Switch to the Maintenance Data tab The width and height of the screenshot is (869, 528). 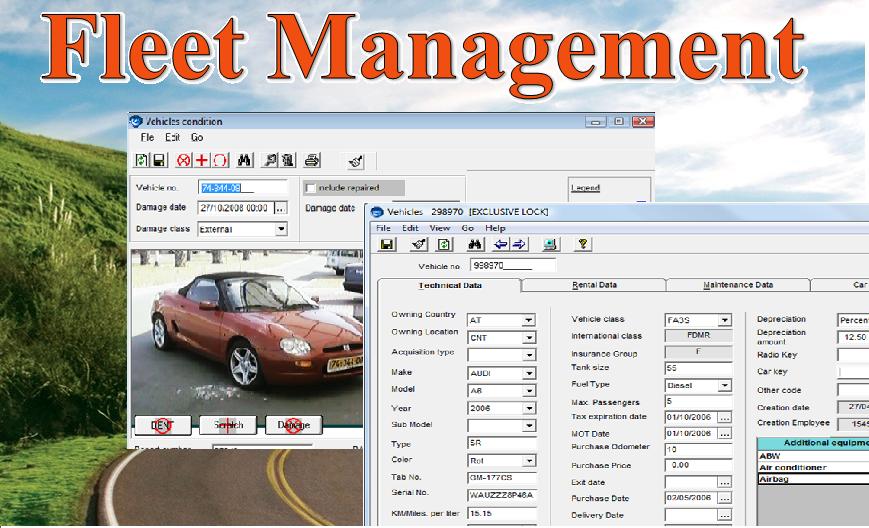(738, 285)
